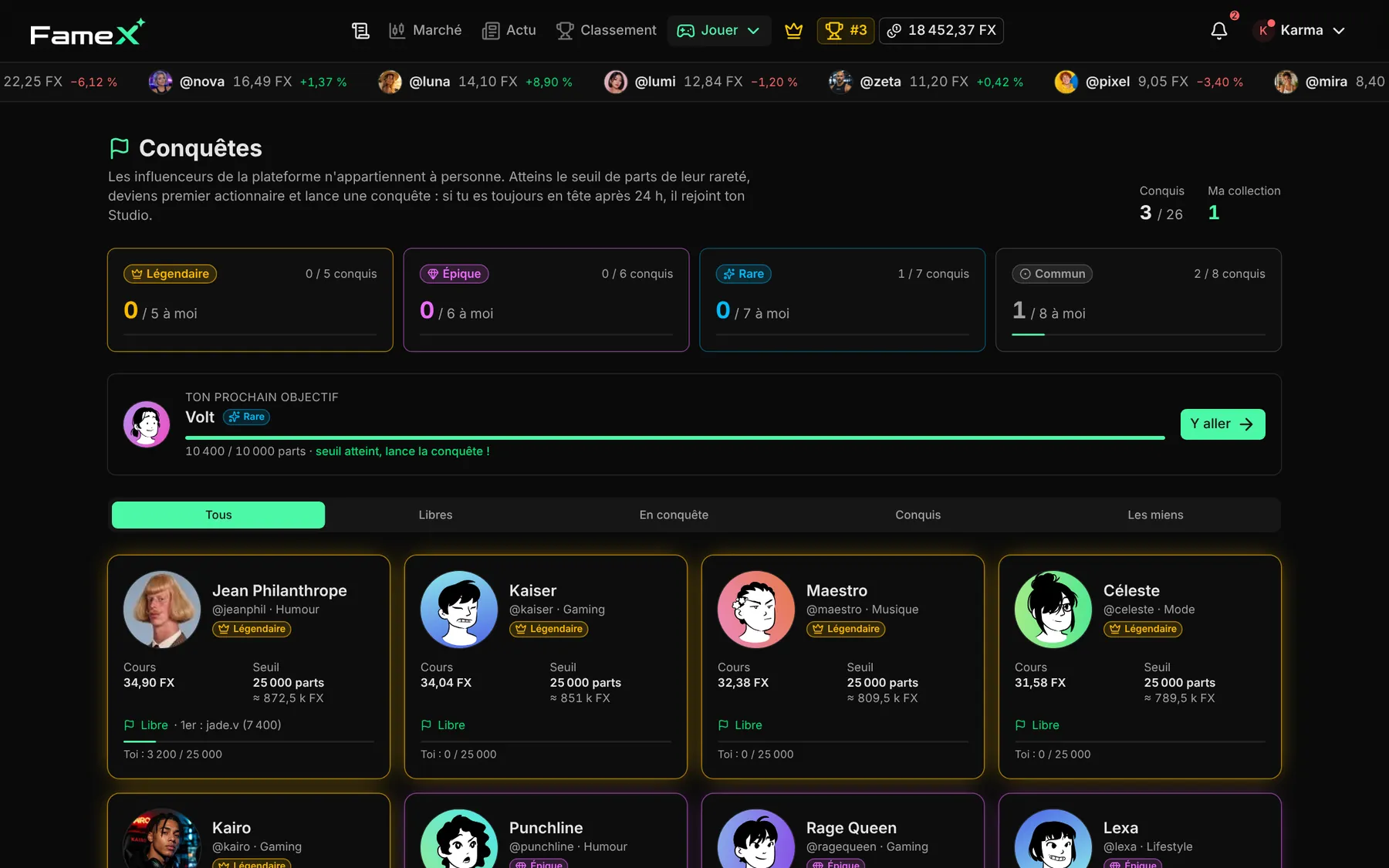Open the 18 452,37 FX balance
1389x868 pixels.
pos(941,31)
